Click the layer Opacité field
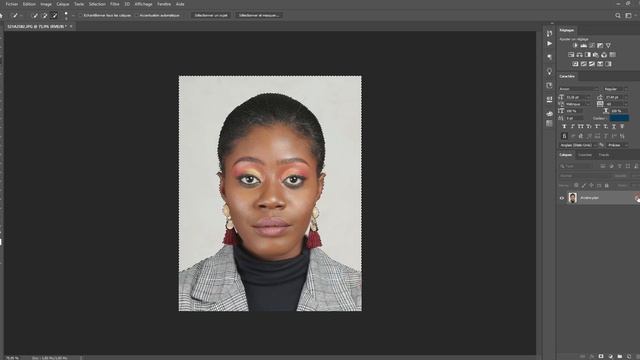This screenshot has width=640, height=360. (636, 176)
